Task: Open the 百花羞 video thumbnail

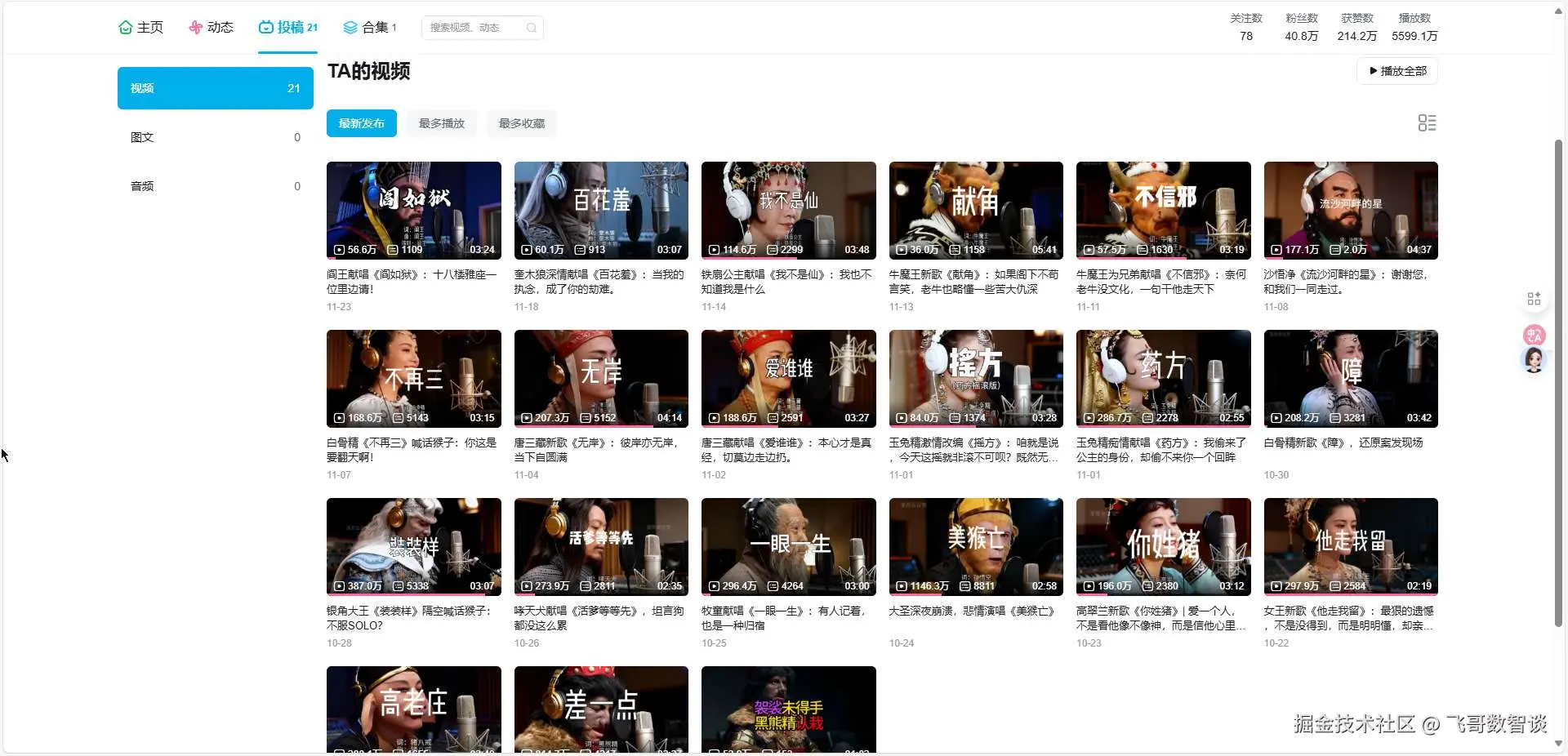Action: point(601,211)
